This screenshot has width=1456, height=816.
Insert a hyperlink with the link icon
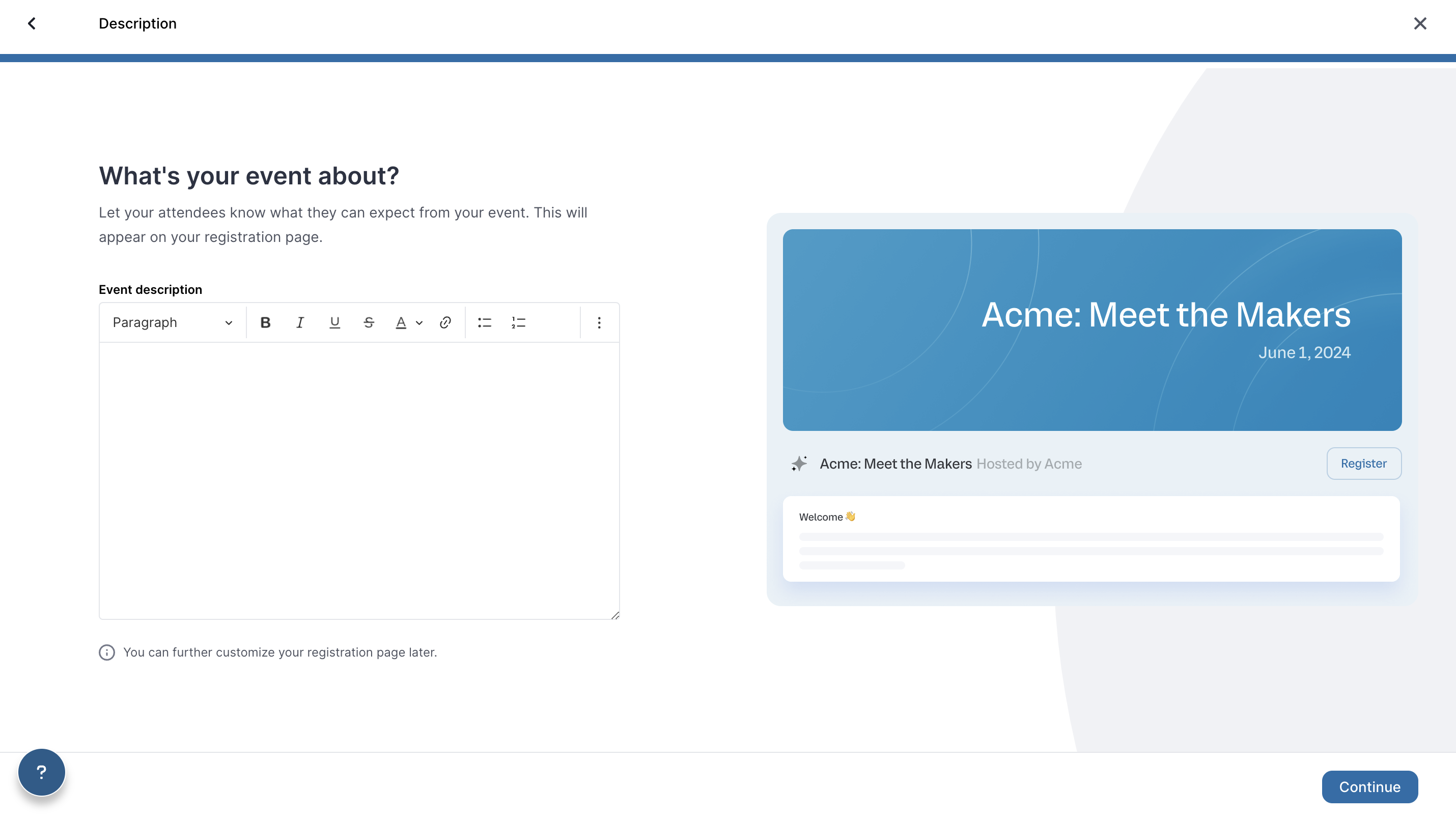[445, 322]
